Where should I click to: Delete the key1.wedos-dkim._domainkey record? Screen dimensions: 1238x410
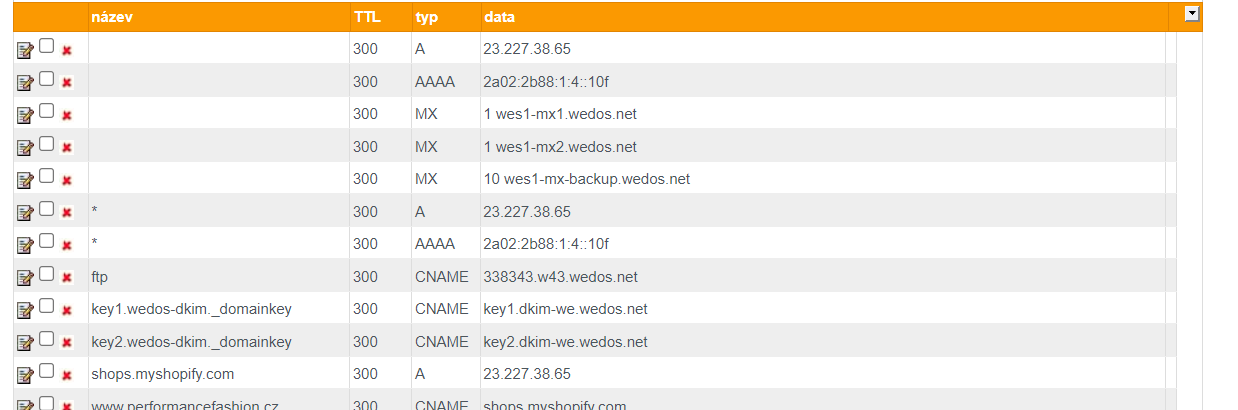(67, 310)
